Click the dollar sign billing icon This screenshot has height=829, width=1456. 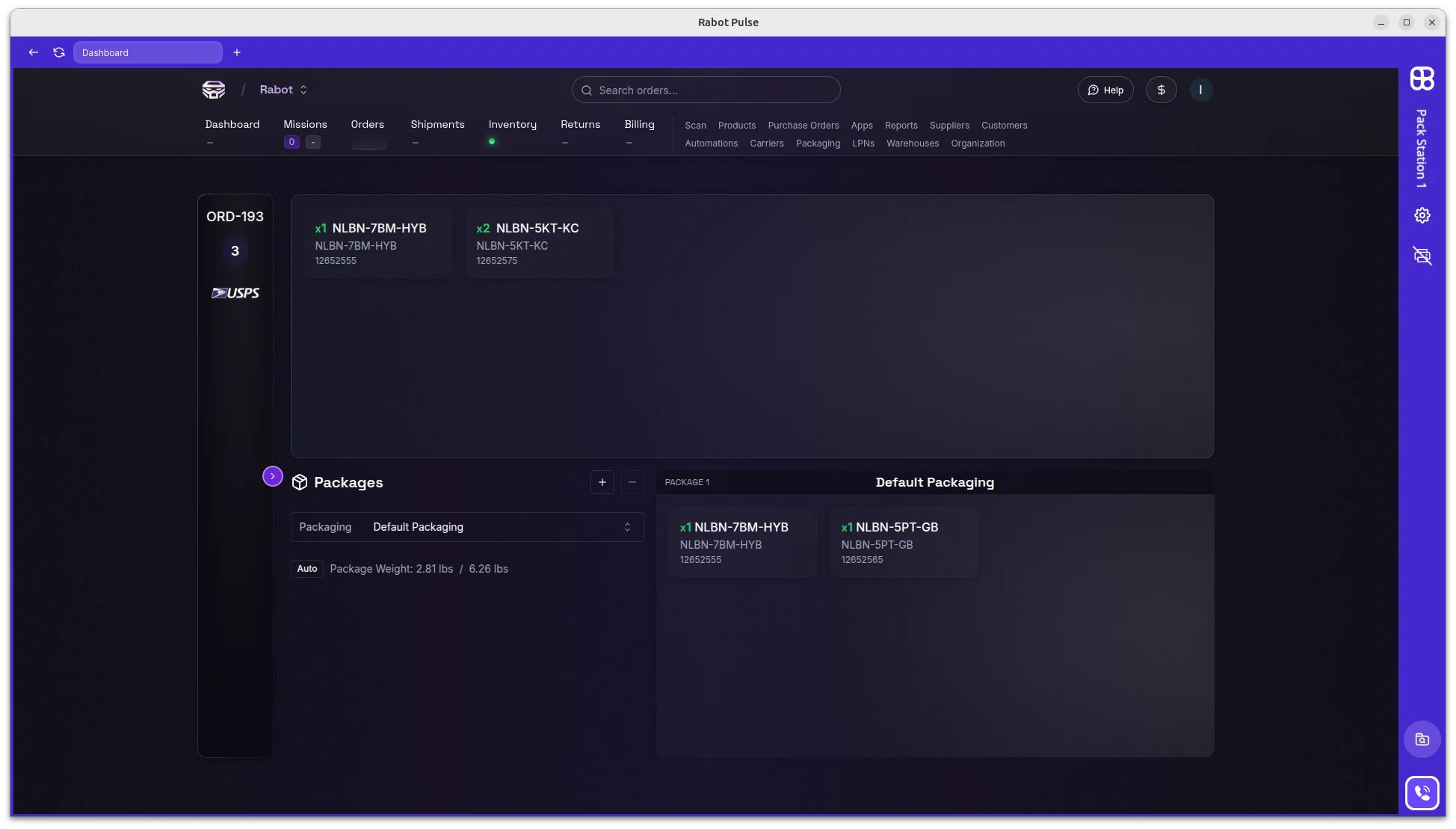pos(1161,90)
